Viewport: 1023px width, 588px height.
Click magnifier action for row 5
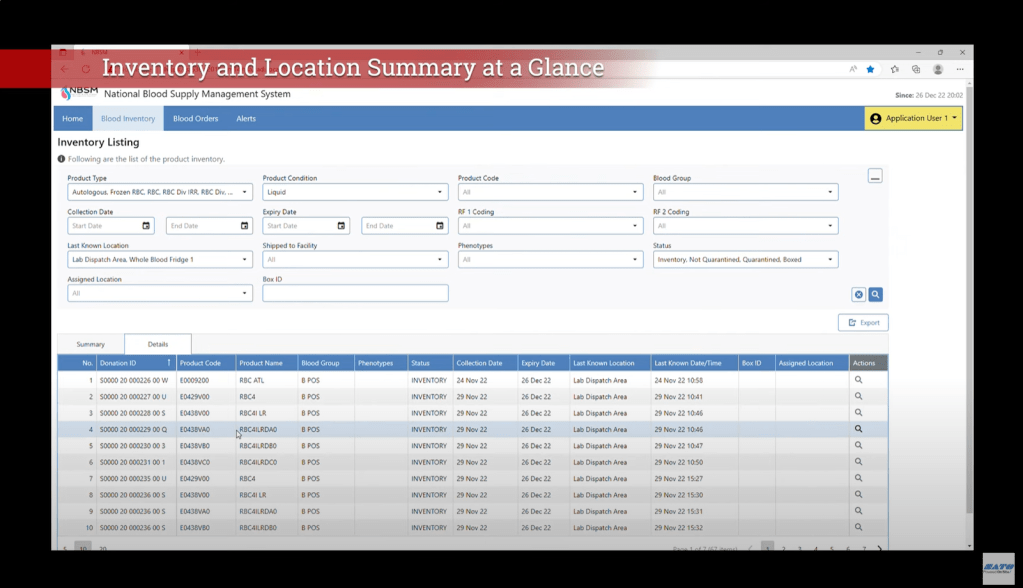pos(858,446)
